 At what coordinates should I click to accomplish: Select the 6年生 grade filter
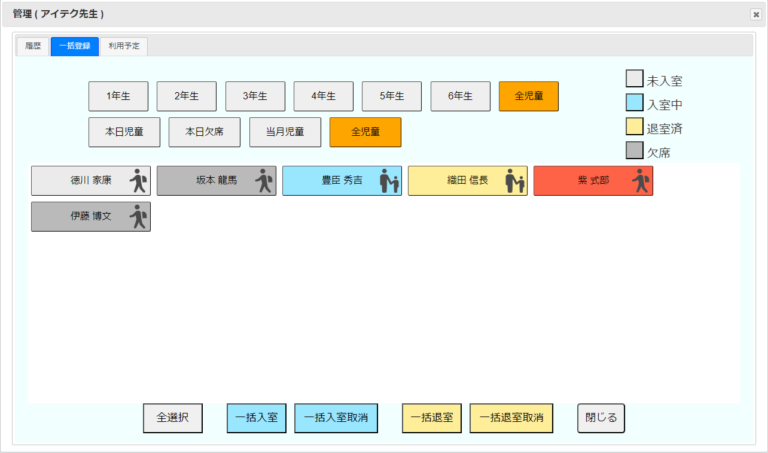pos(460,96)
